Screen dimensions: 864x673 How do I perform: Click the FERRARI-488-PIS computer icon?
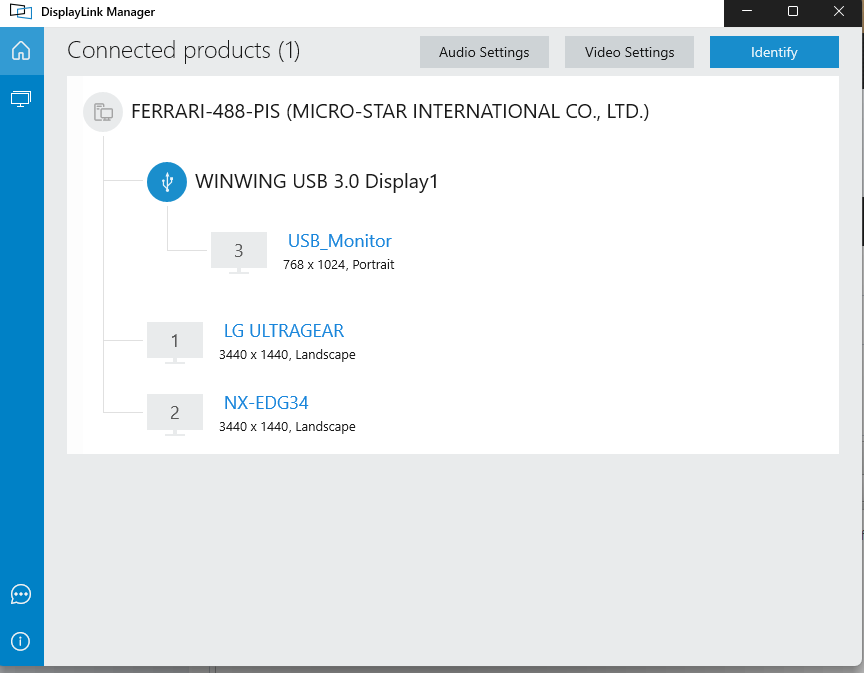(x=103, y=112)
